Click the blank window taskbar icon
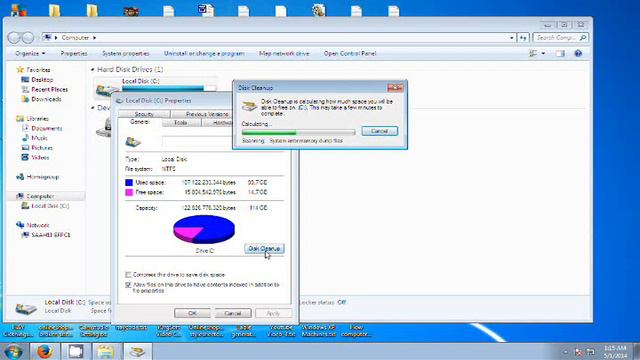This screenshot has width=640, height=360. click(x=76, y=351)
